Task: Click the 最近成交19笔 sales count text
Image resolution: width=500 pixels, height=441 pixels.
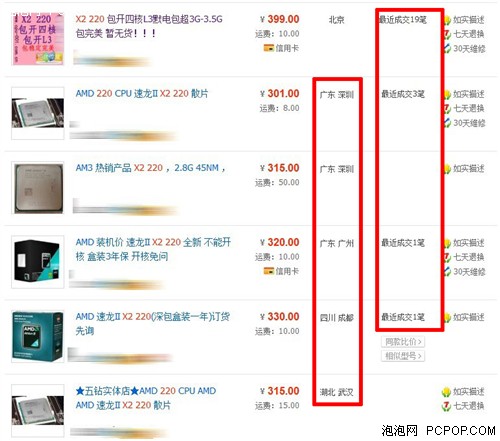Action: click(x=403, y=20)
